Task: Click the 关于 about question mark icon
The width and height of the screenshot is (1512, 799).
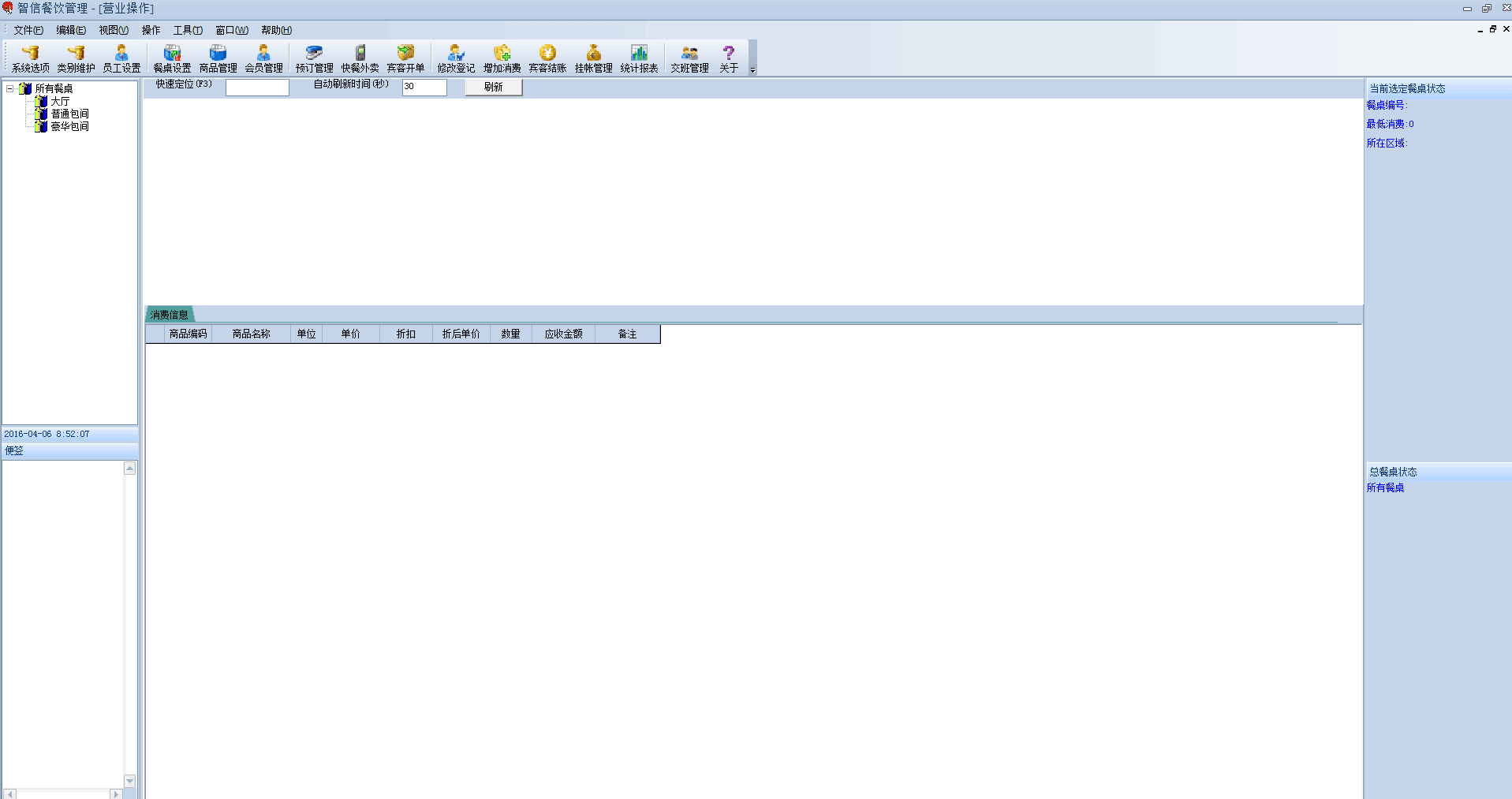Action: tap(729, 58)
